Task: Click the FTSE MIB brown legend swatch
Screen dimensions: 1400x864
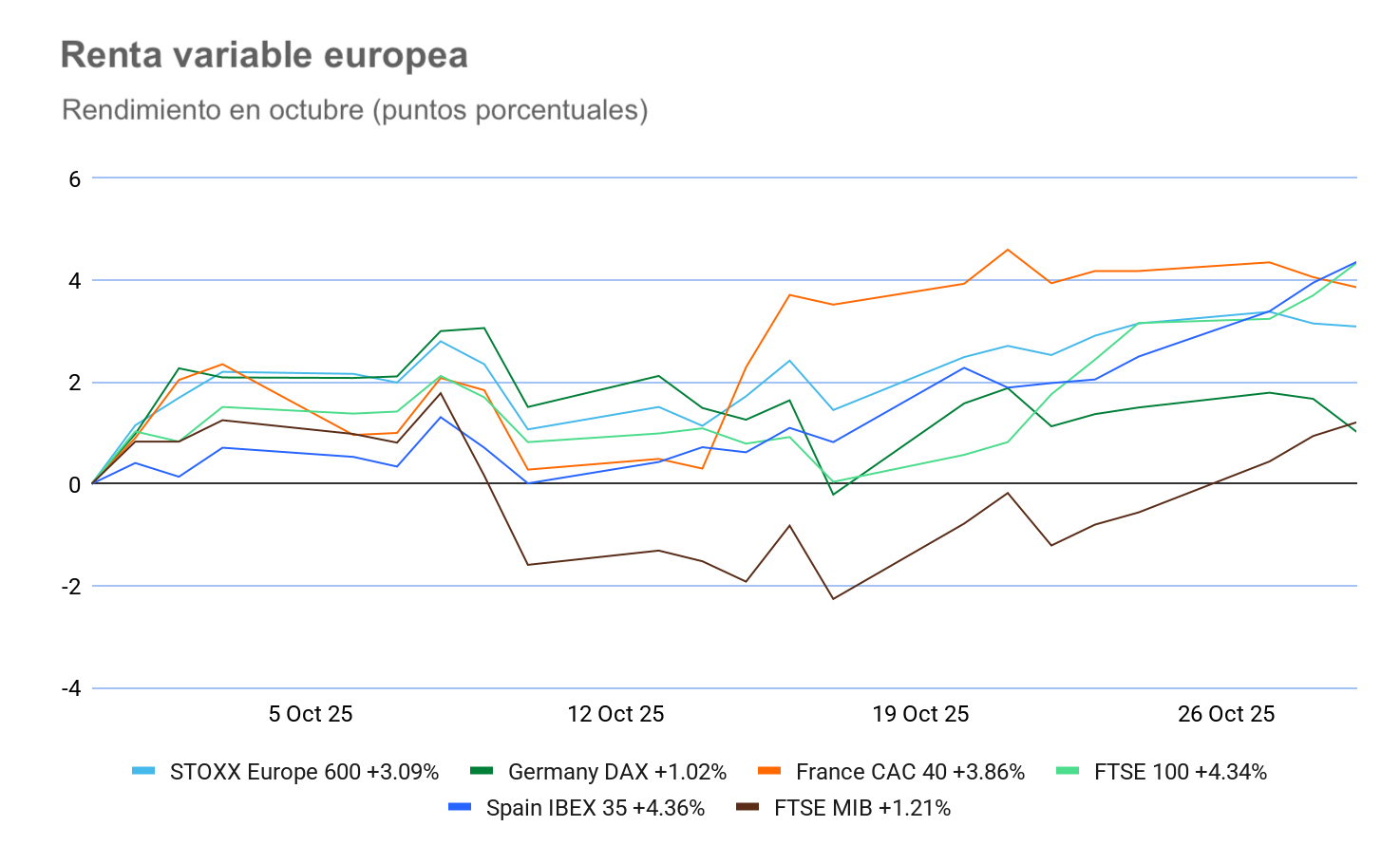Action: click(x=747, y=807)
